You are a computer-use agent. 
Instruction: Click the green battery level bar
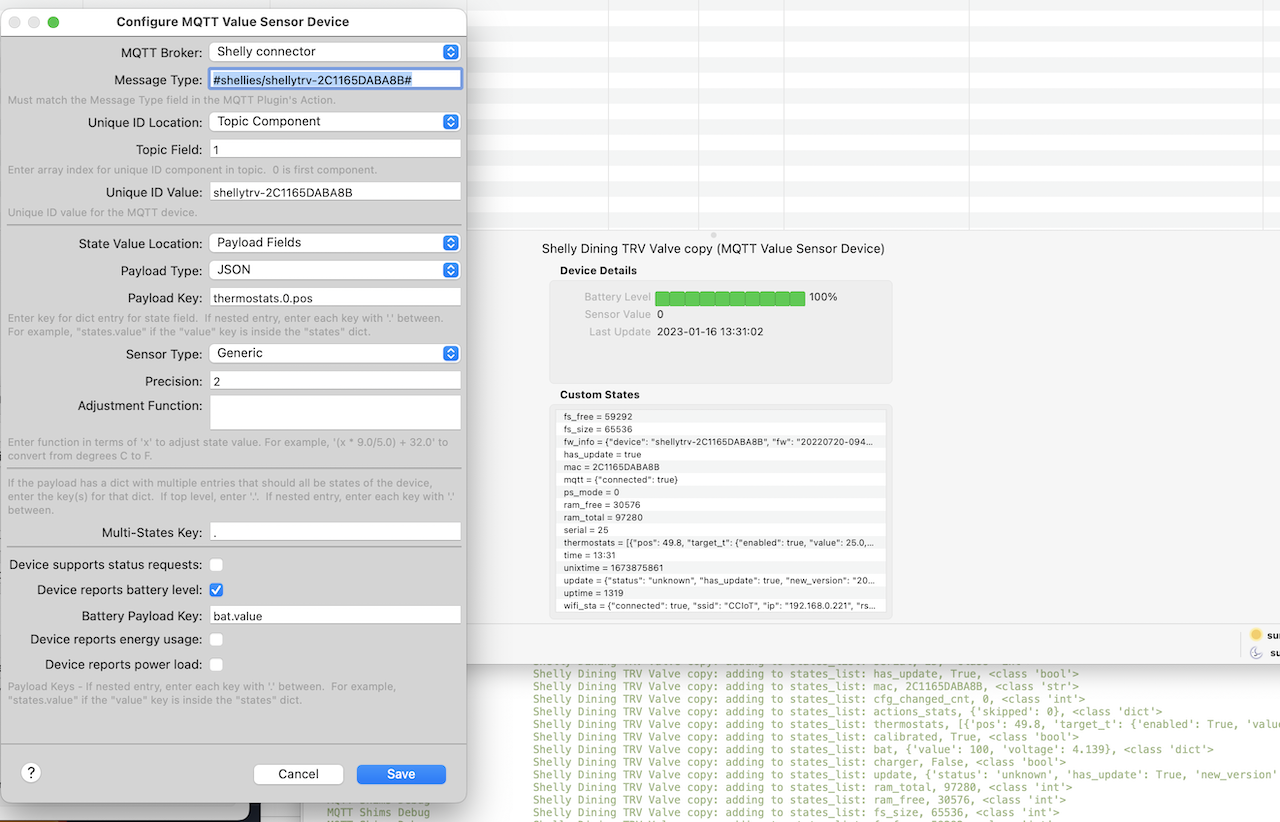(x=730, y=298)
